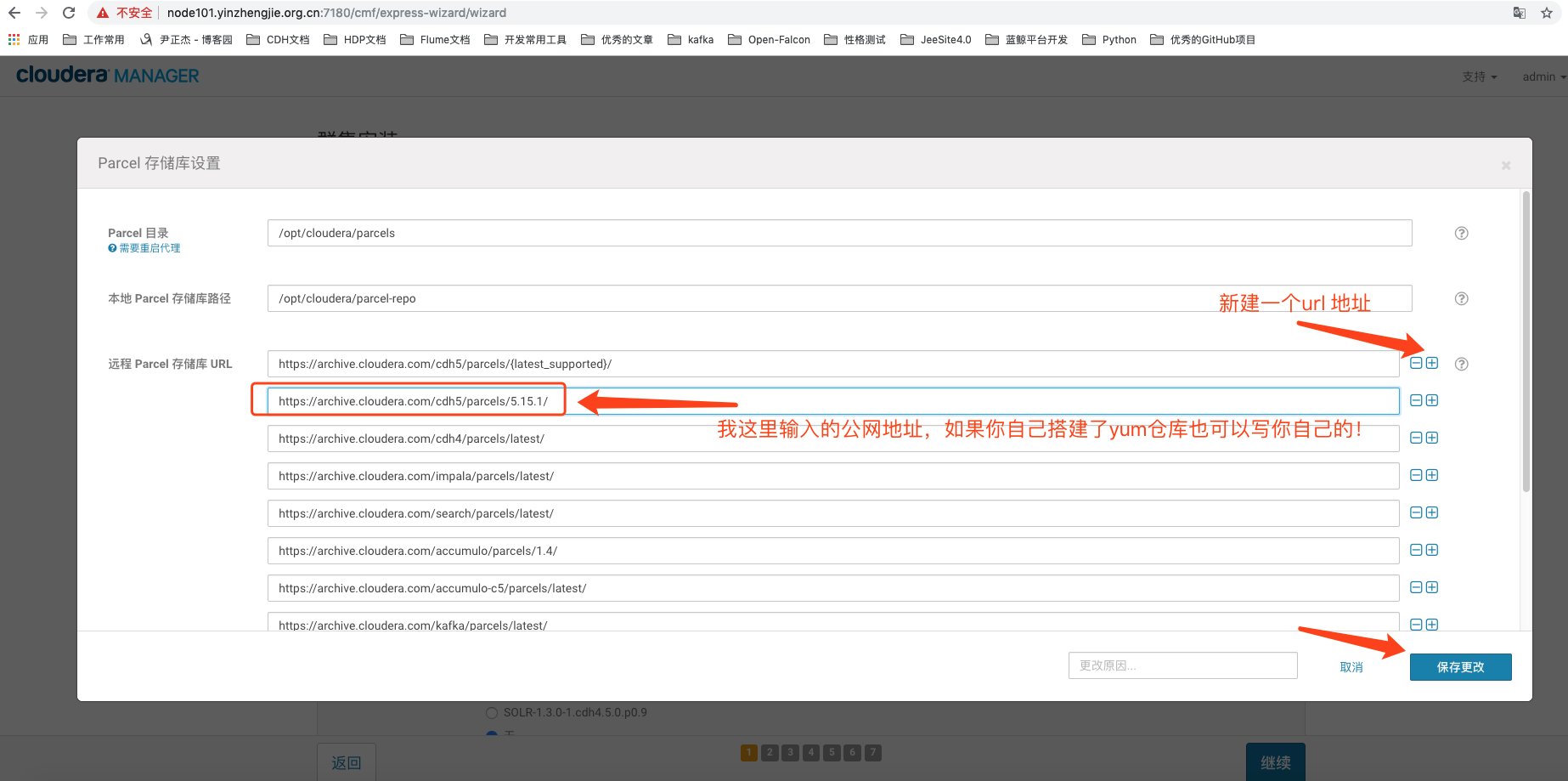Open Open-Falcon bookmark folder
Viewport: 1568px width, 781px height.
pos(770,39)
